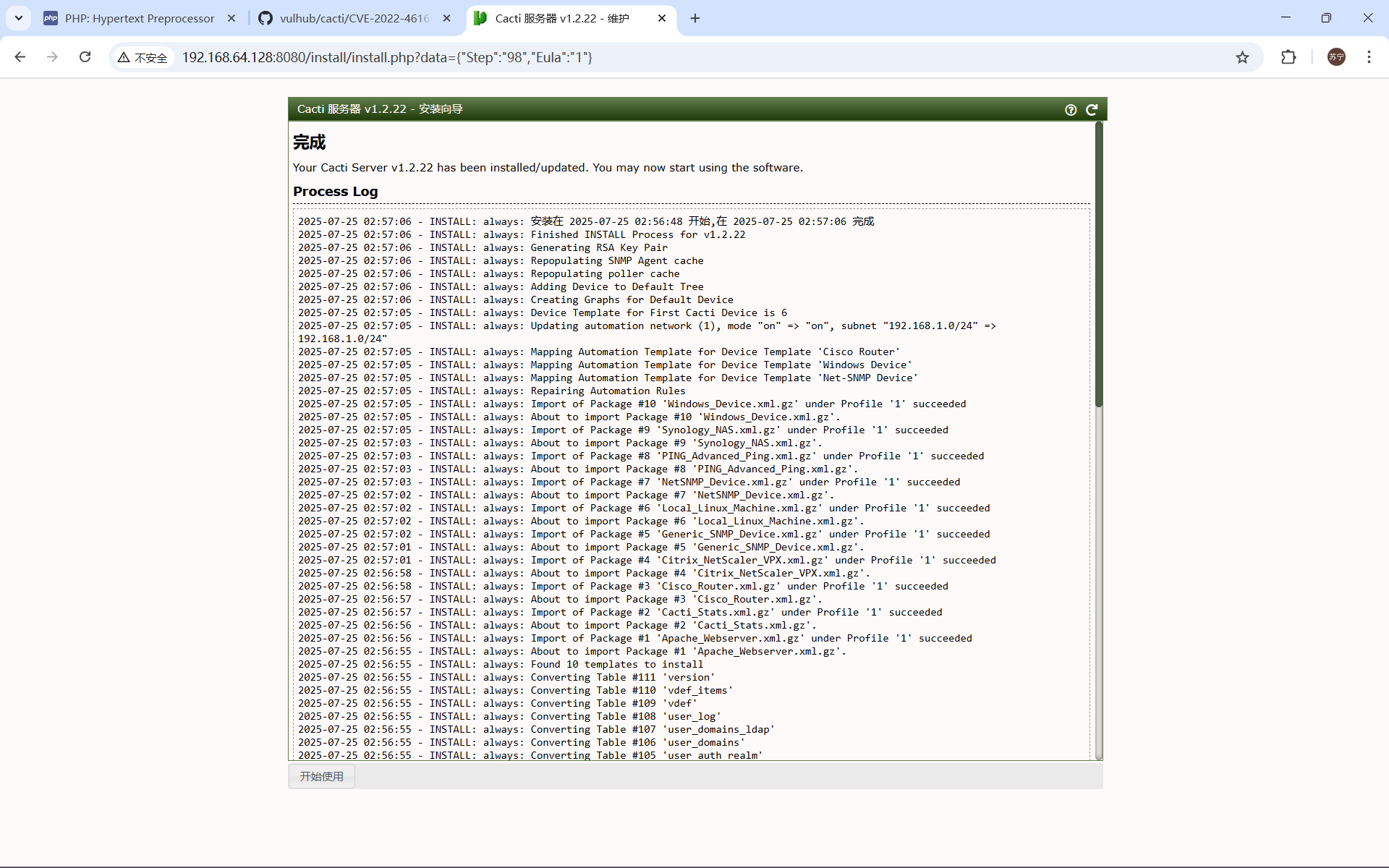This screenshot has height=868, width=1389.
Task: Click log line 'Import of Package #6 Local_Linux_Machine'
Action: [644, 509]
